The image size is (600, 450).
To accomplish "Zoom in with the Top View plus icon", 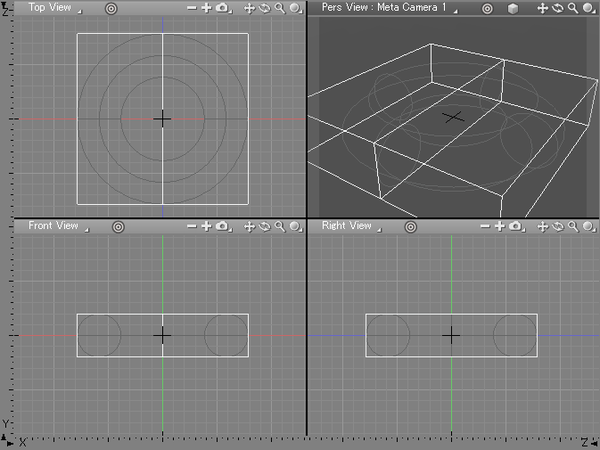I will point(206,8).
